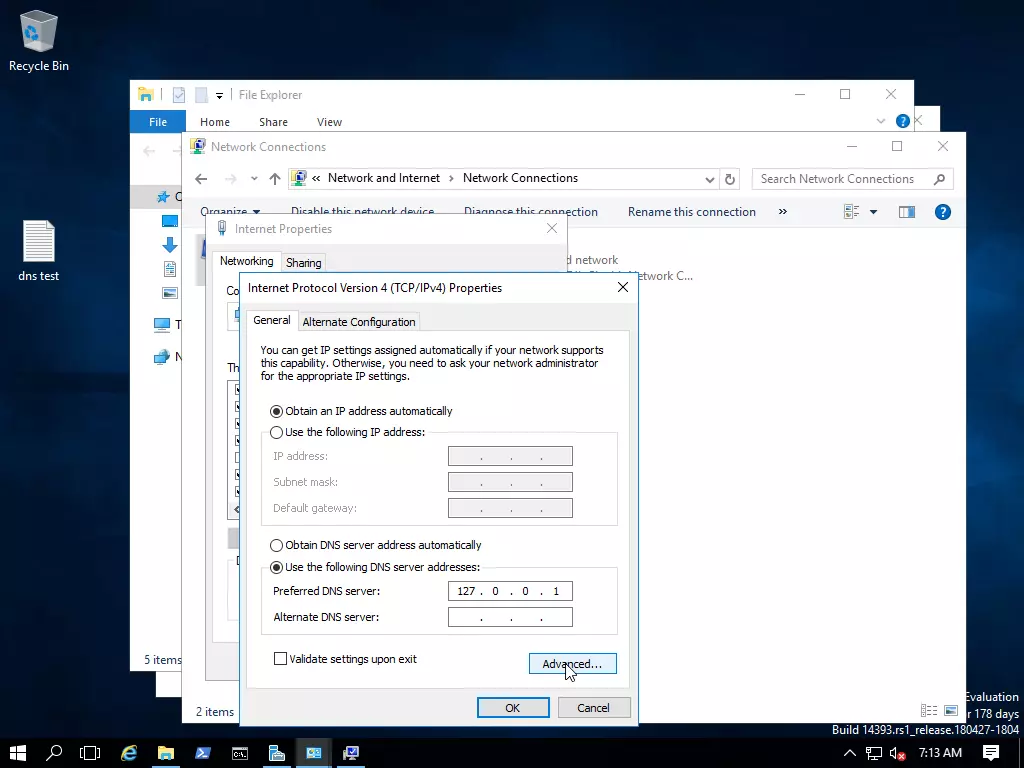The image size is (1024, 768).
Task: Change your view icon in Network Connections
Action: tap(852, 212)
